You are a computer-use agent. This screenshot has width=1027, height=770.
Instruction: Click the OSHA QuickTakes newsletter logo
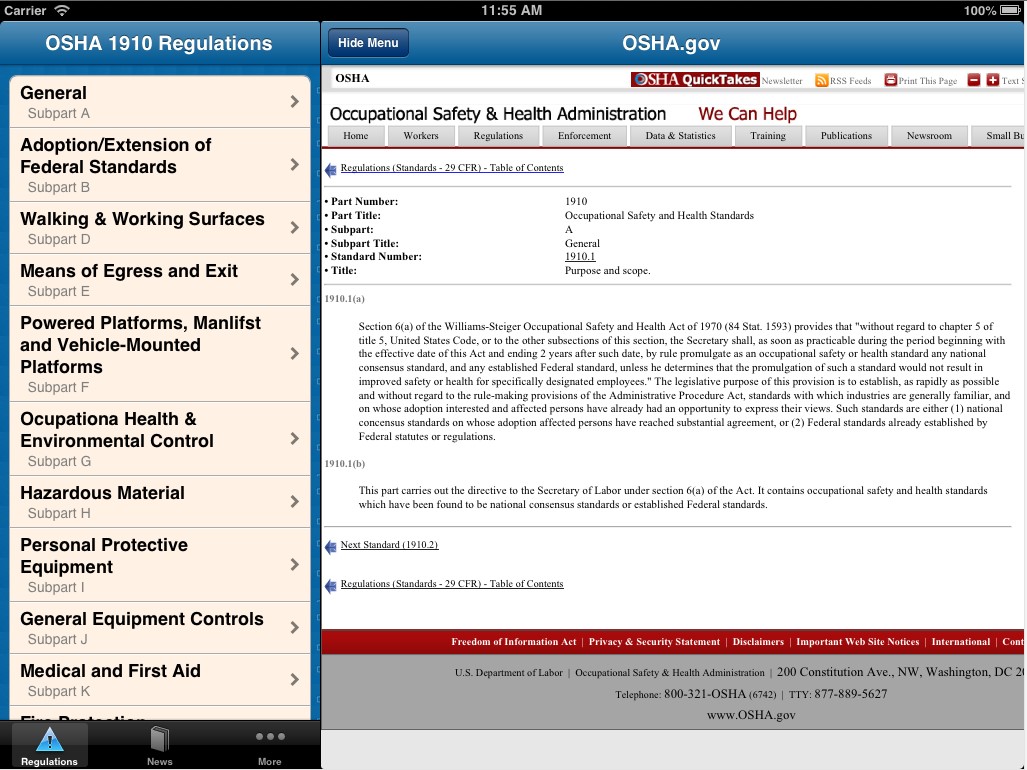pyautogui.click(x=695, y=79)
